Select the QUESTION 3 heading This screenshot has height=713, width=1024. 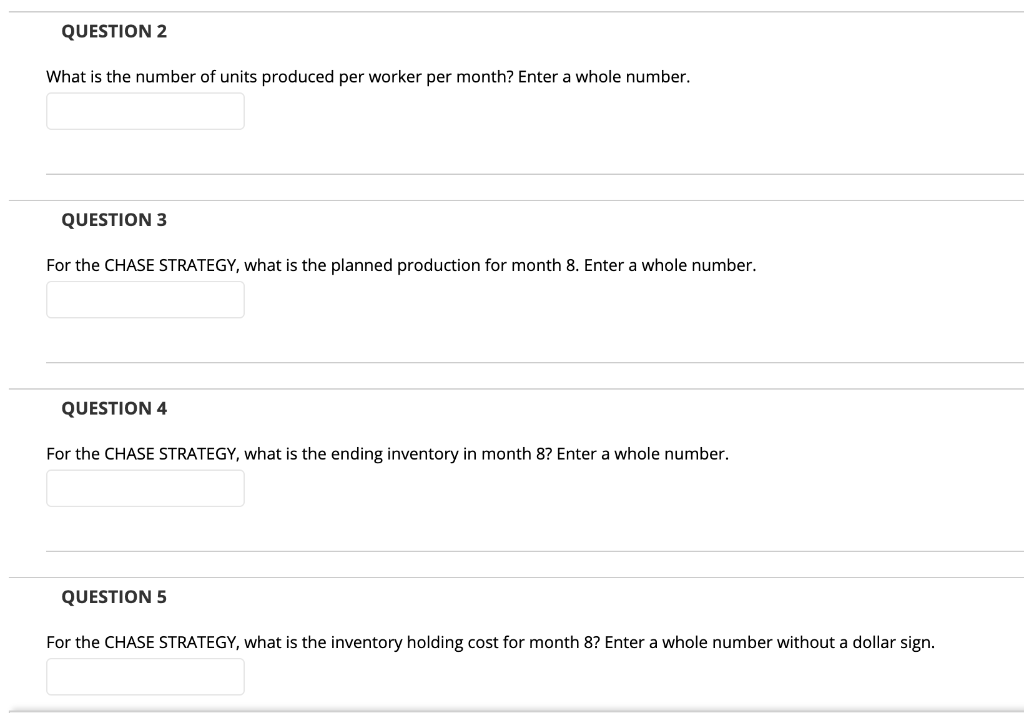point(114,219)
